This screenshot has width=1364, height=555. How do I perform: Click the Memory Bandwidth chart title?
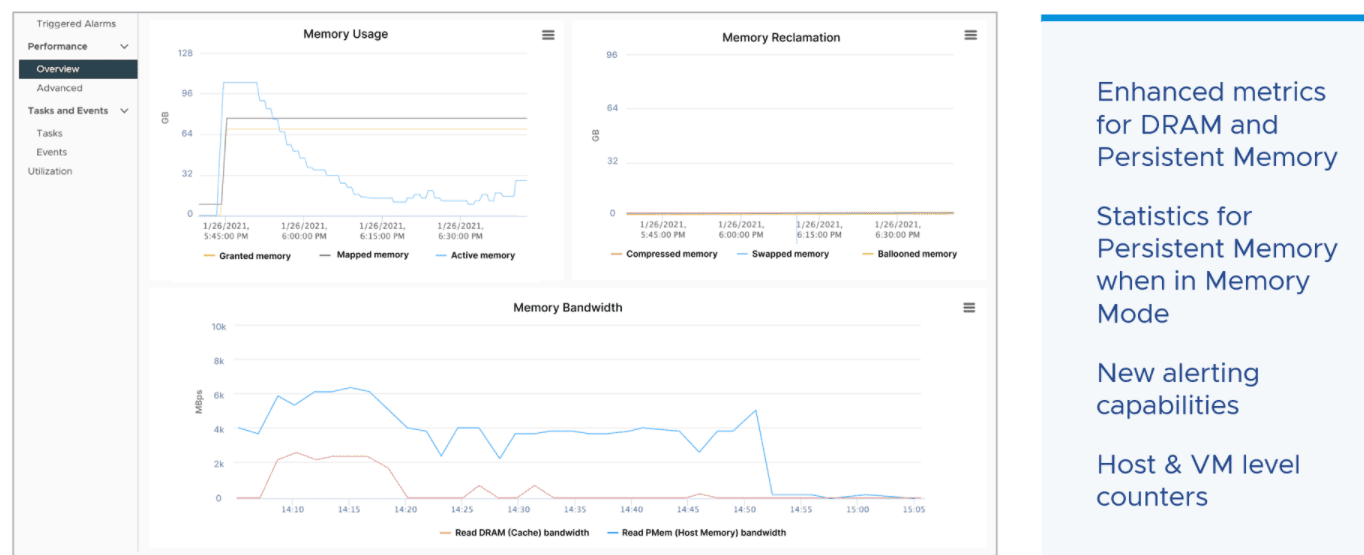567,308
